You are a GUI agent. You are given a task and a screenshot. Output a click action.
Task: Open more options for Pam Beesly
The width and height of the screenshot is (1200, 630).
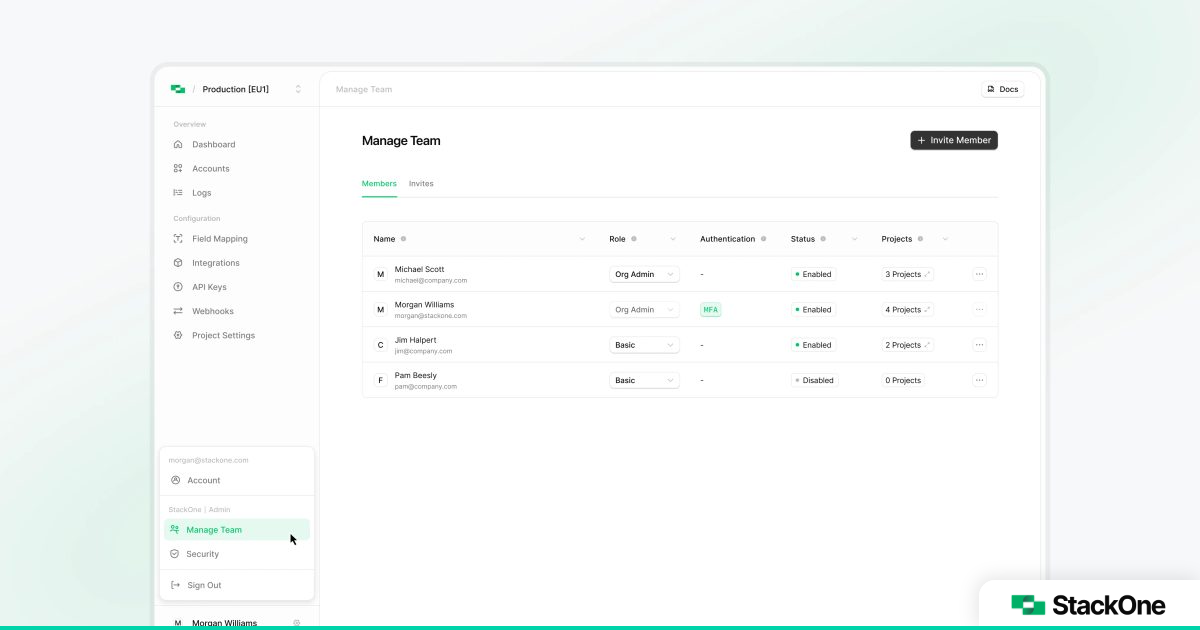(979, 380)
